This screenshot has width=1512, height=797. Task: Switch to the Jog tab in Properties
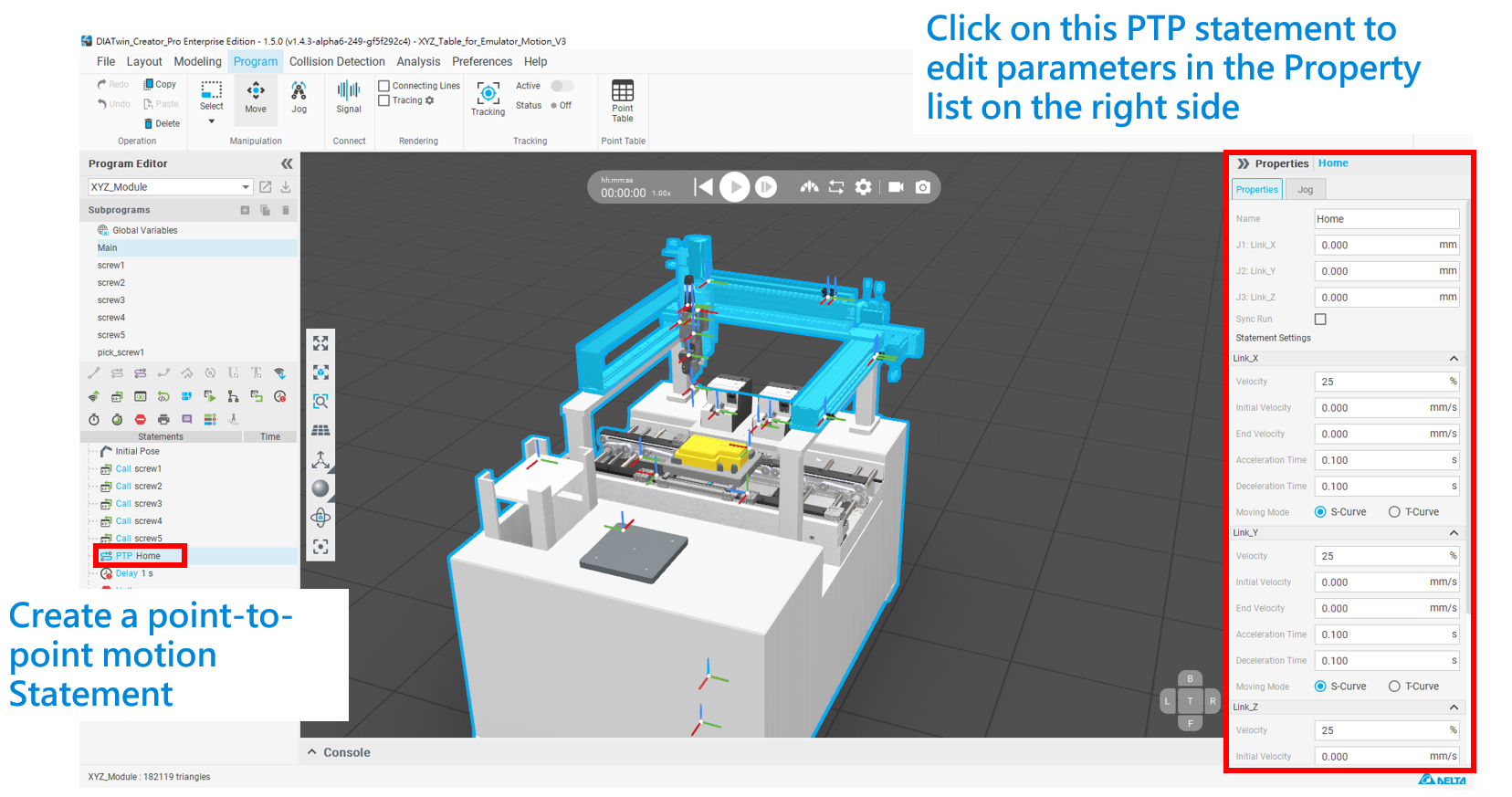click(x=1306, y=190)
